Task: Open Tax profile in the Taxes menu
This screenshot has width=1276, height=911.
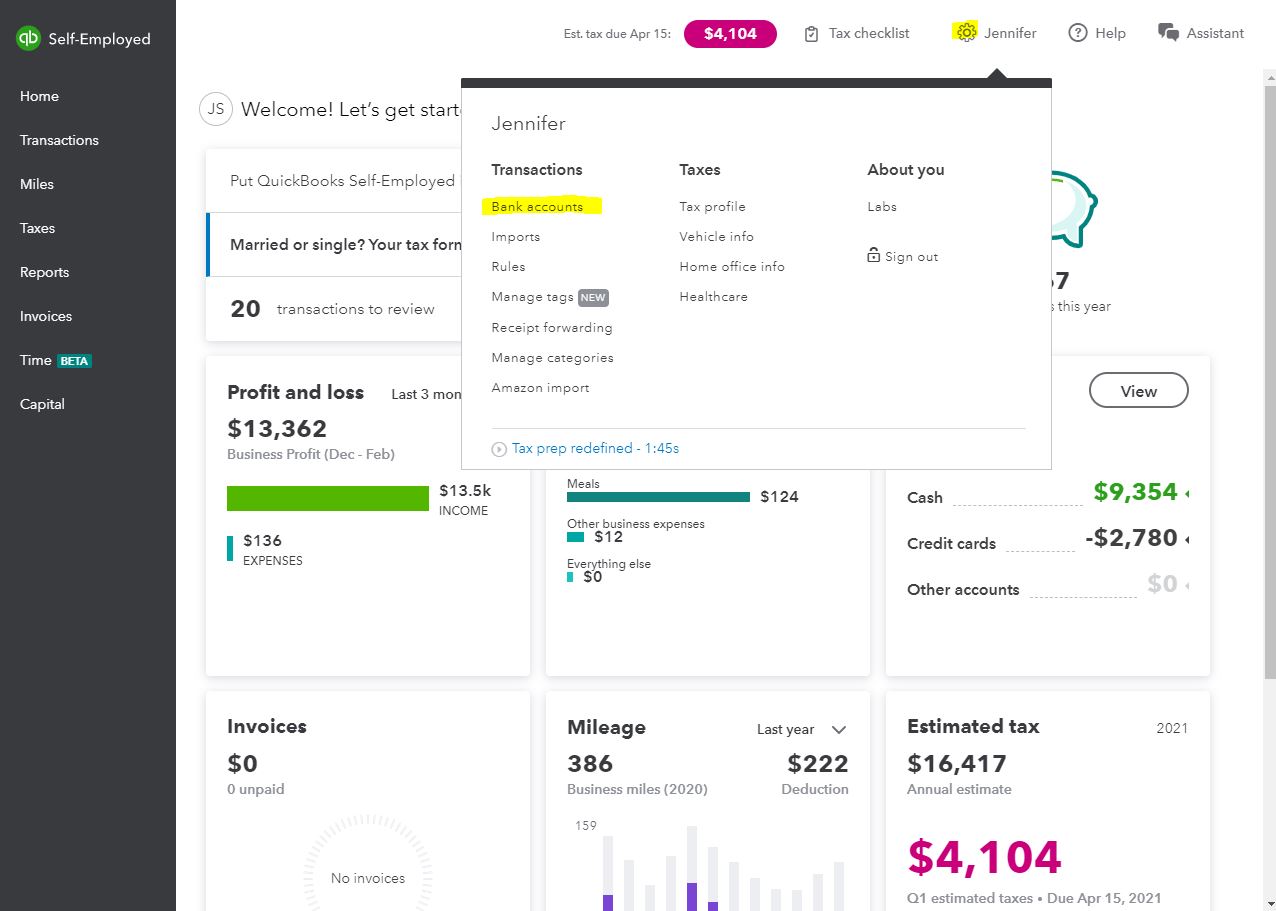Action: (x=712, y=207)
